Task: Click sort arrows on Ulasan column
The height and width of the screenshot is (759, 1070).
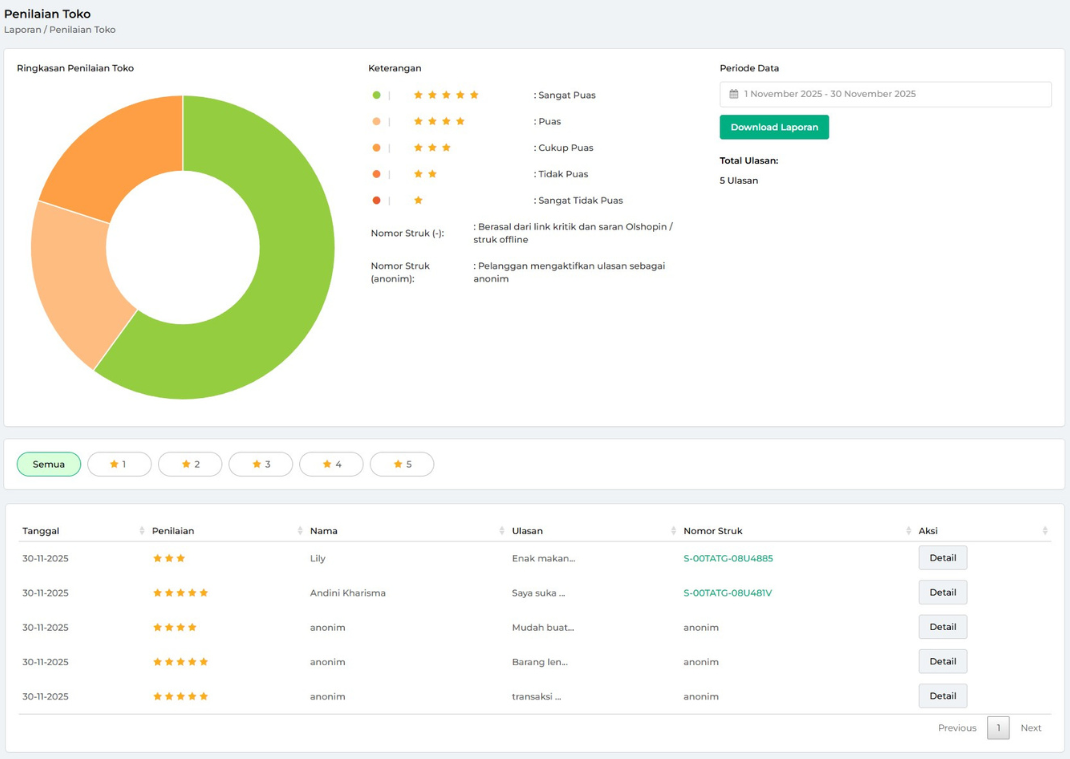Action: coord(674,531)
